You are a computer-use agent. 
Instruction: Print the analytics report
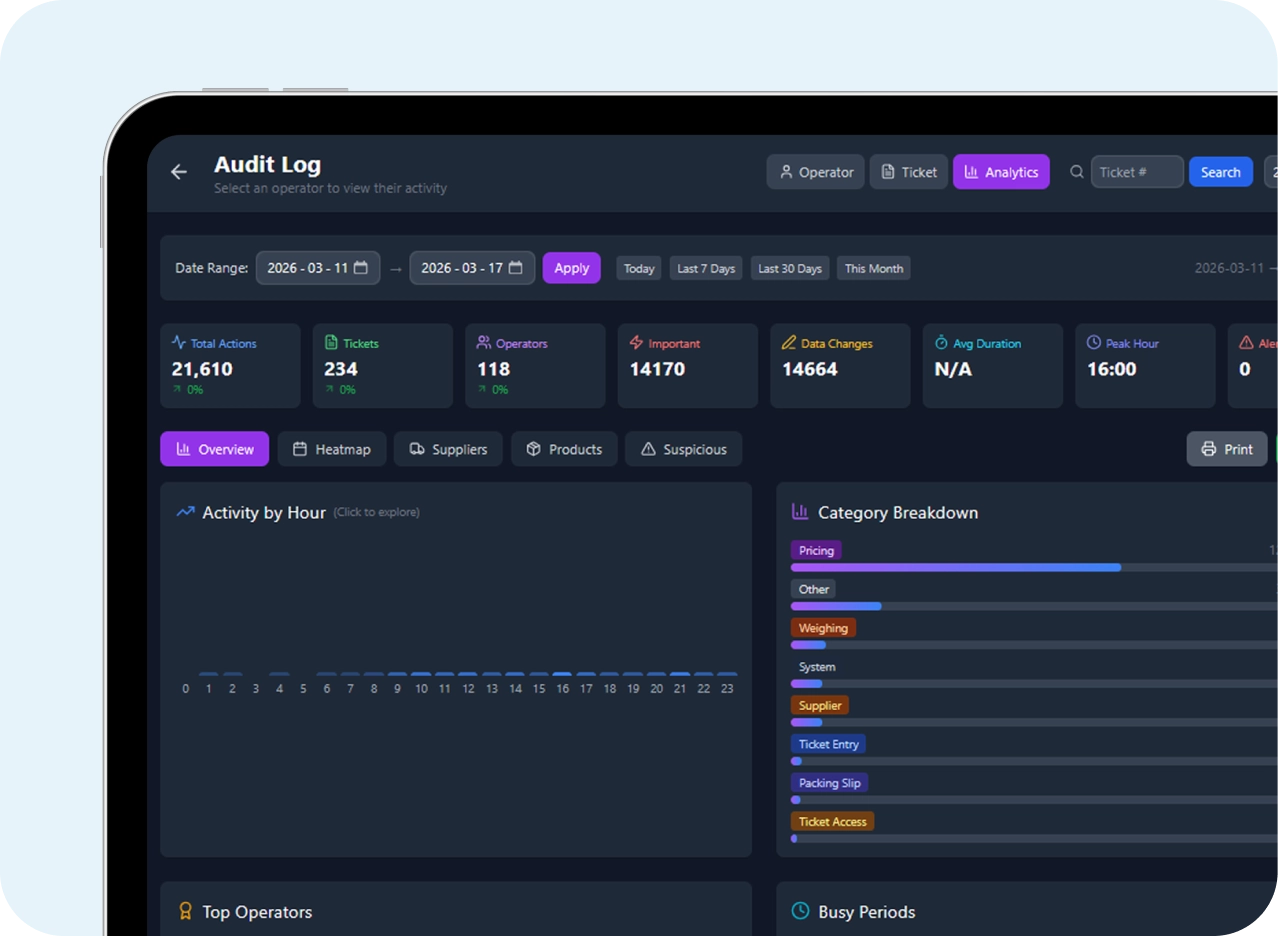1227,449
